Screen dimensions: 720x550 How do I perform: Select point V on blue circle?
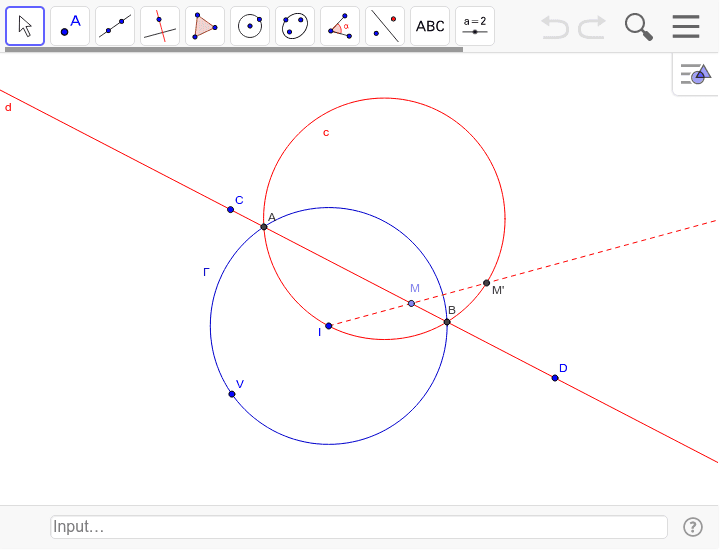(232, 394)
